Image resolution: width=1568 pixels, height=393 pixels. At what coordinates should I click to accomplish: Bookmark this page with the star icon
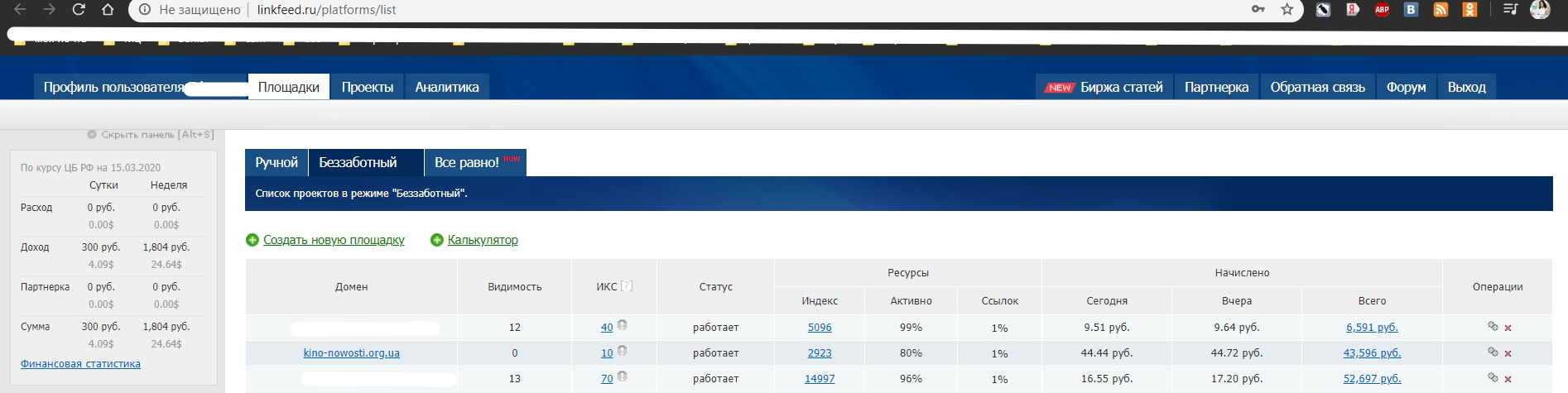[1287, 9]
